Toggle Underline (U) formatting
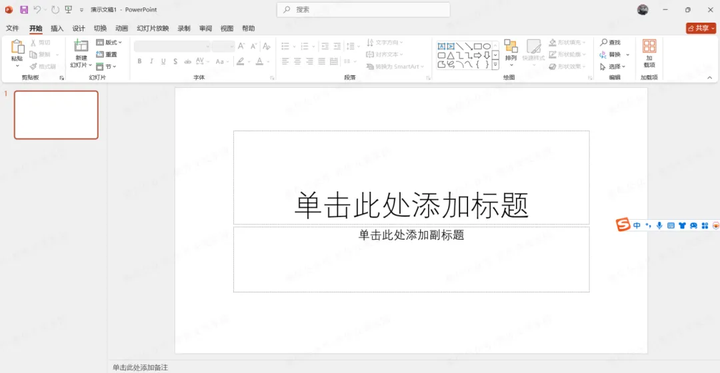 pyautogui.click(x=163, y=61)
